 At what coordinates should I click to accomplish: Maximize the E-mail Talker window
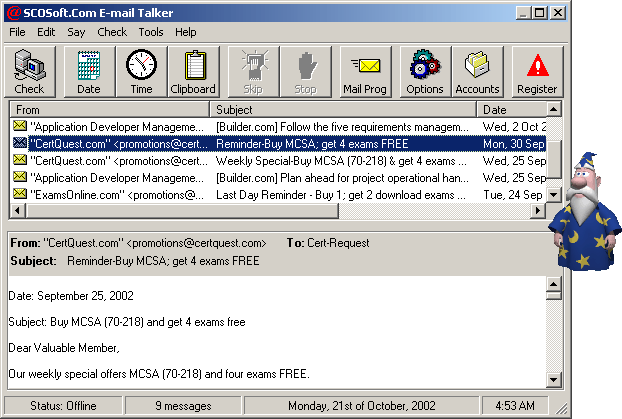click(539, 13)
